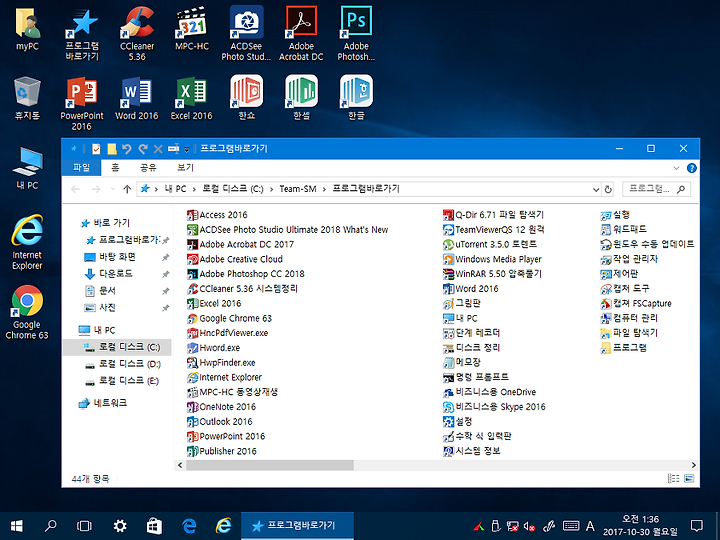
Task: Open CCleaner 5.36 desktop shortcut
Action: [x=137, y=34]
